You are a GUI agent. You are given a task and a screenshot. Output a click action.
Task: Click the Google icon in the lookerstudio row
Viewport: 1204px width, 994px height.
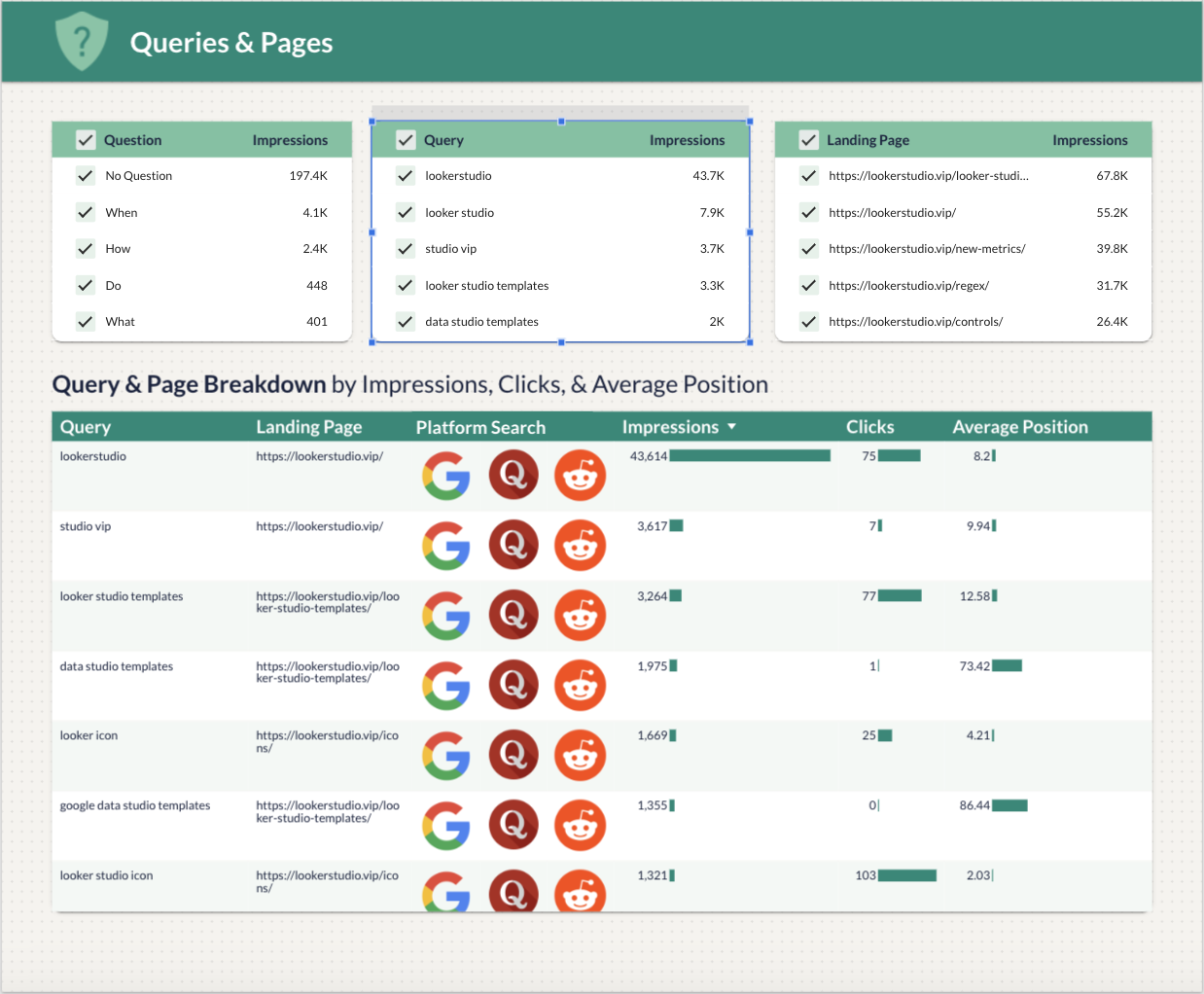pyautogui.click(x=446, y=476)
